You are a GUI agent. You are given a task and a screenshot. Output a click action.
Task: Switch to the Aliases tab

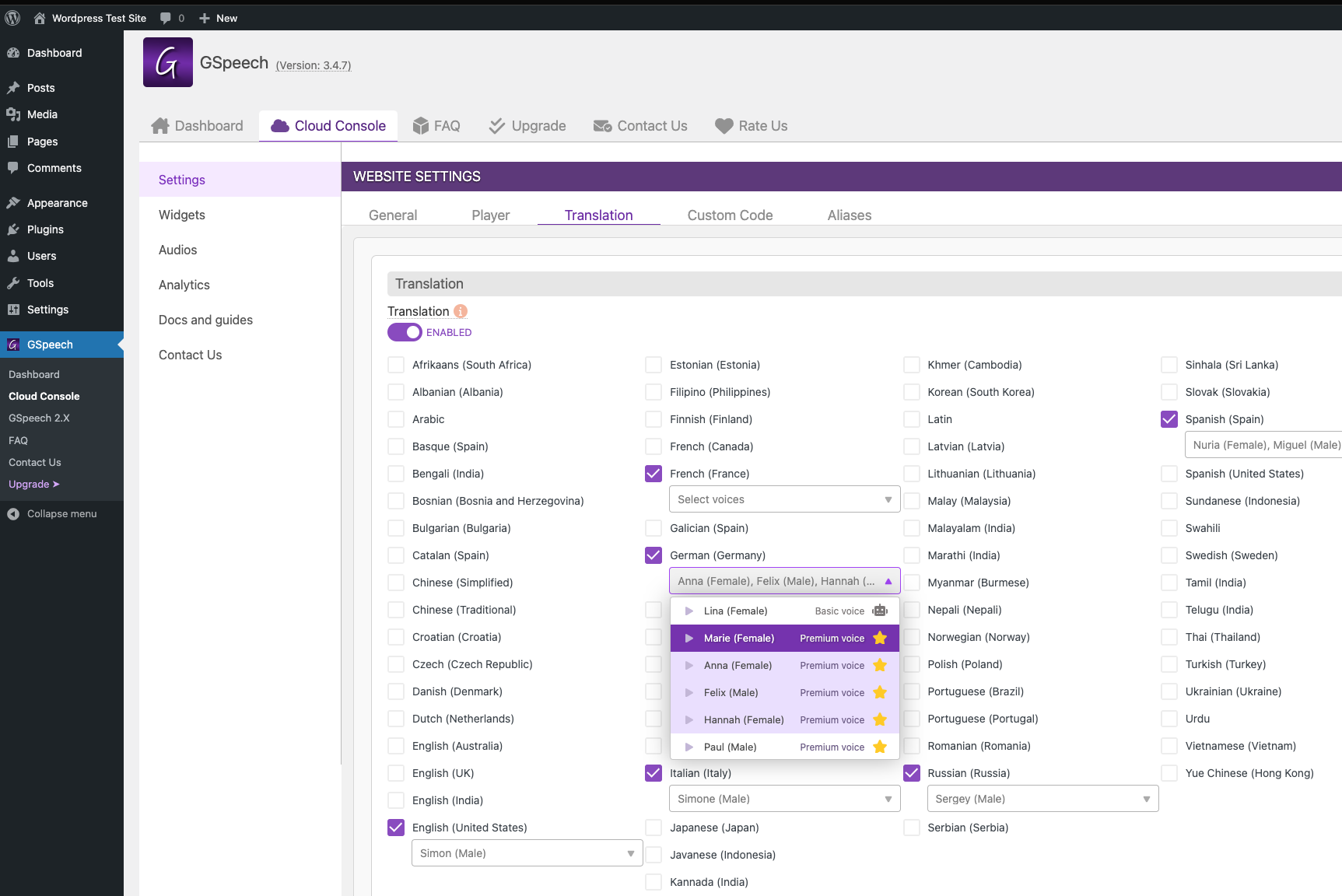[x=850, y=215]
